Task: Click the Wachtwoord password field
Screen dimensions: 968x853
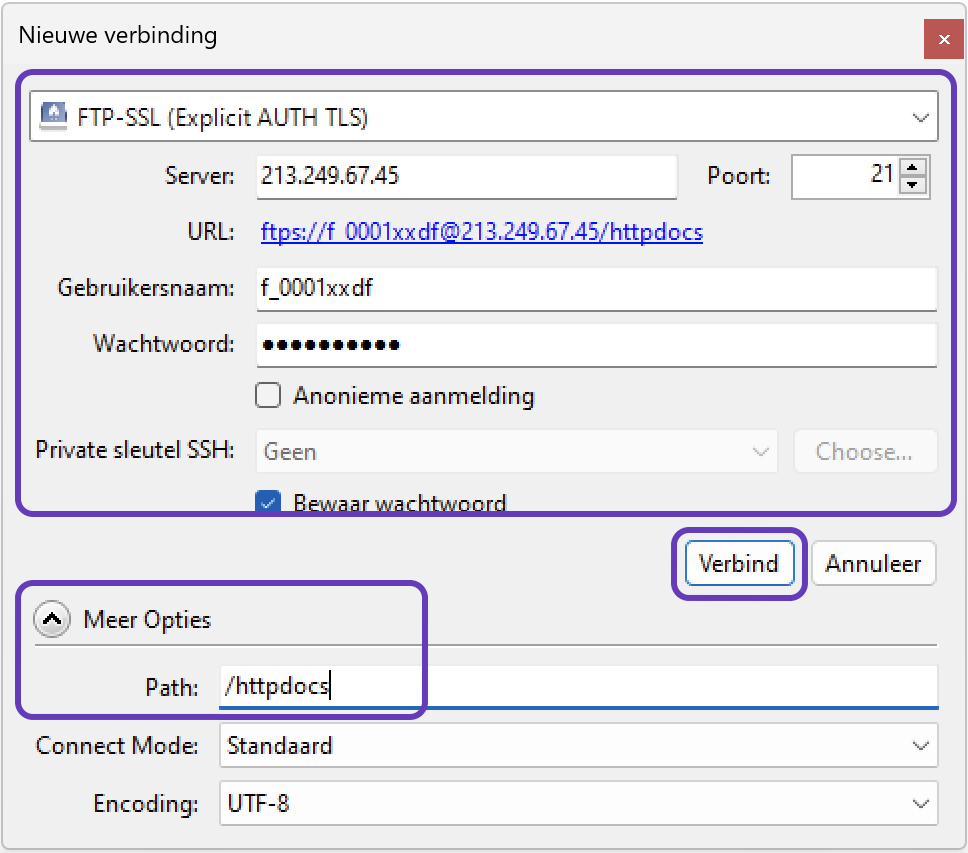Action: pos(596,345)
